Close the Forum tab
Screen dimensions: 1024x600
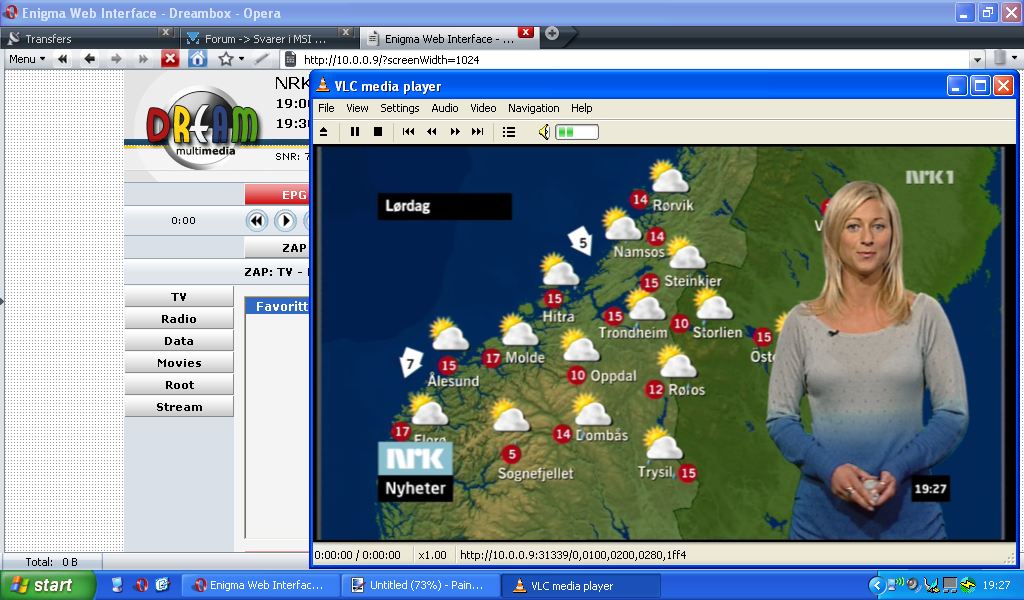346,32
